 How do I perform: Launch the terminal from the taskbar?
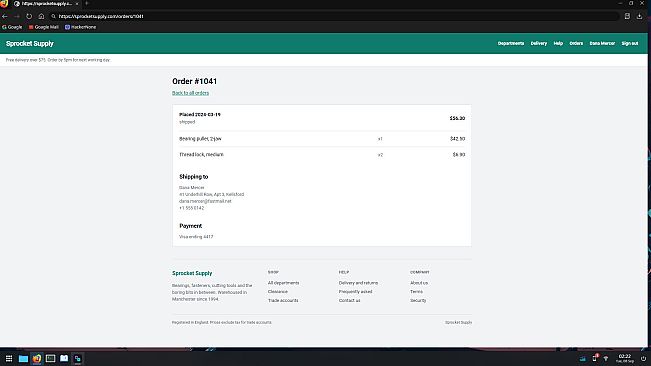pos(51,359)
